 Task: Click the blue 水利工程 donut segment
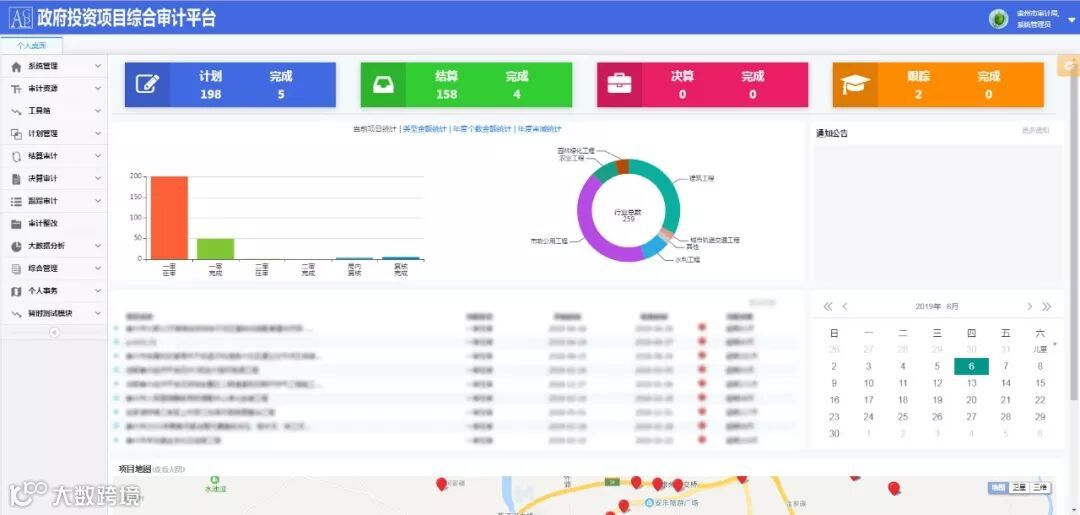pos(653,248)
